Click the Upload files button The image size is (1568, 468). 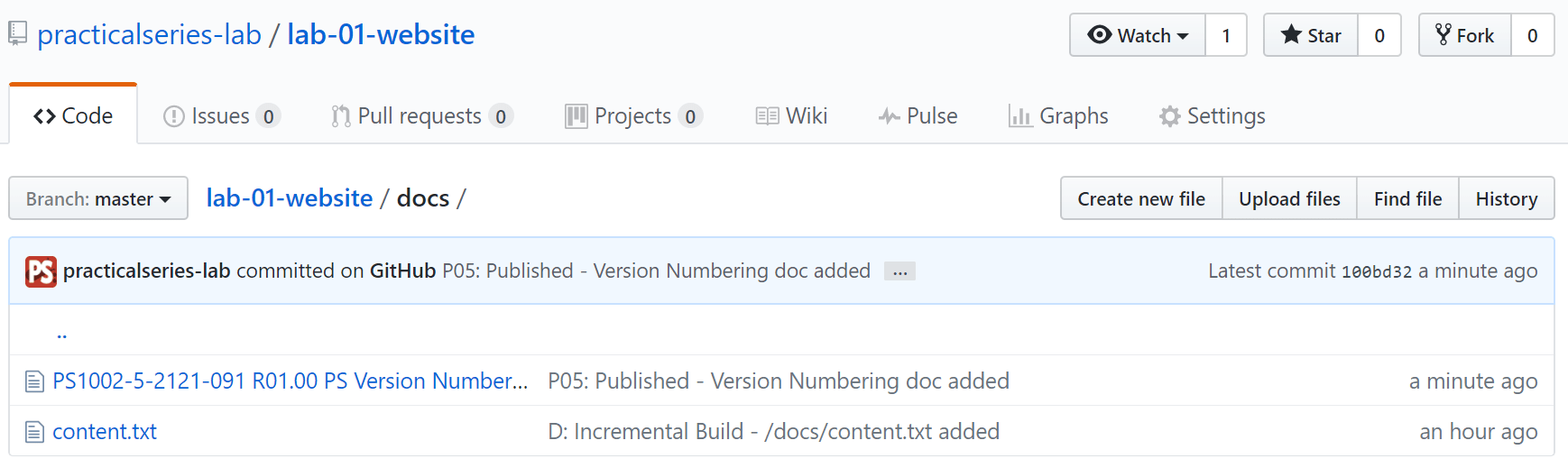[x=1289, y=198]
